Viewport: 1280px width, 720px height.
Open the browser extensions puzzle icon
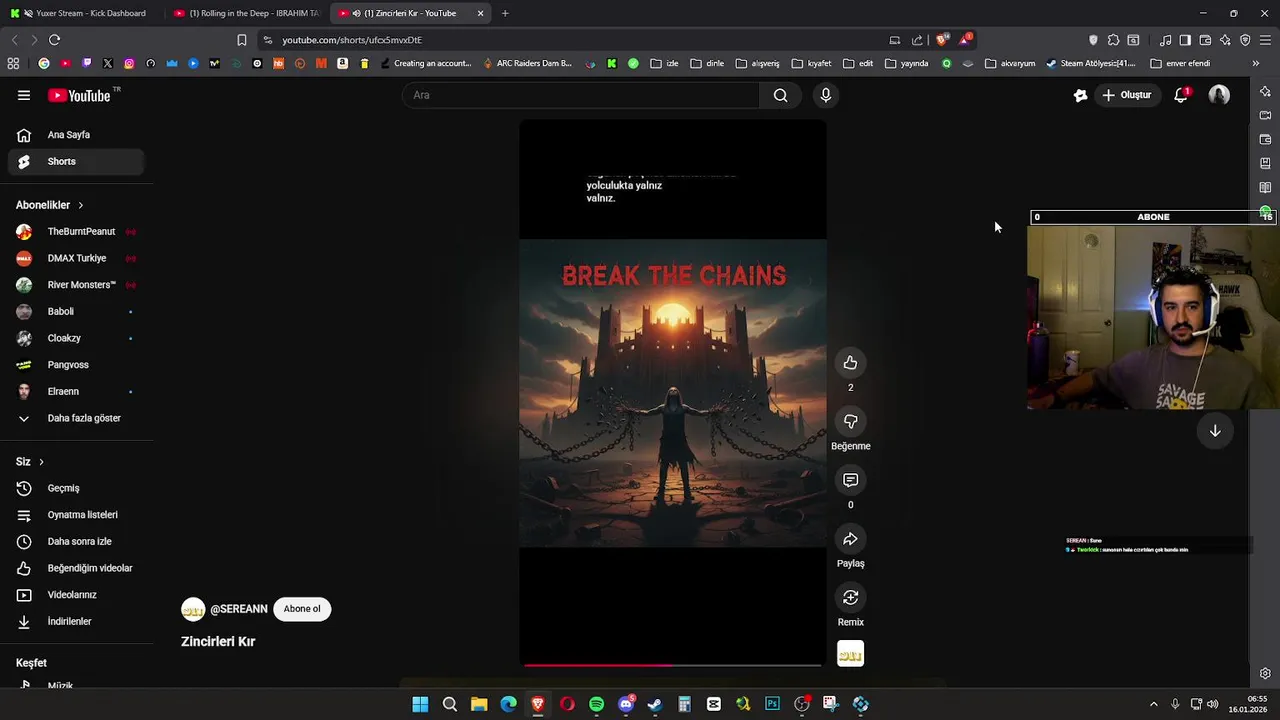pyautogui.click(x=1113, y=40)
